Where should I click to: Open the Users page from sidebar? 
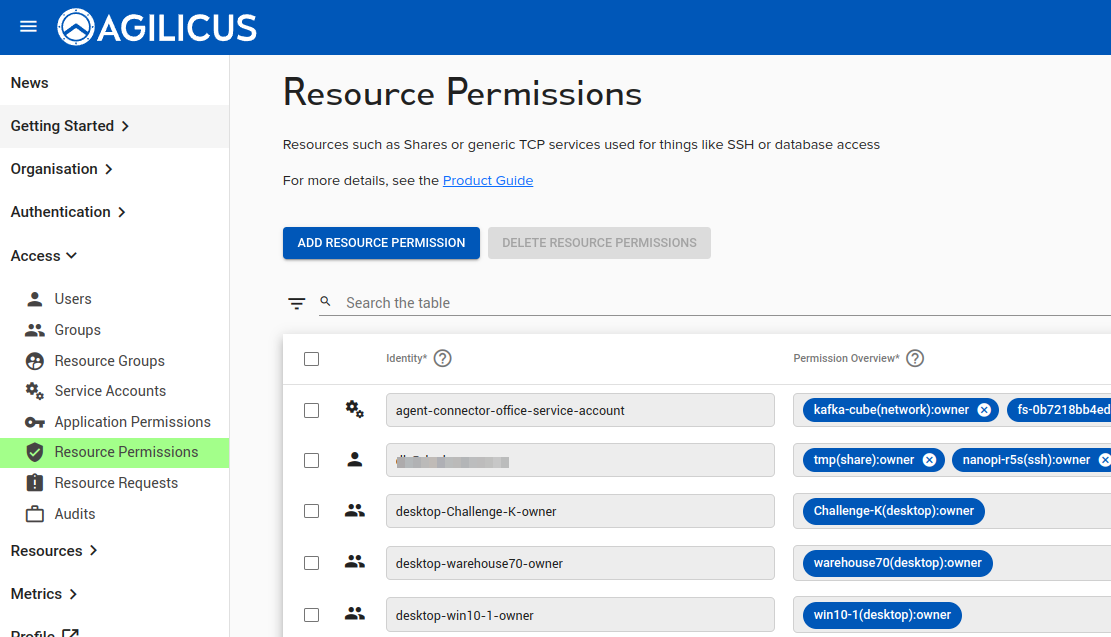tap(73, 299)
